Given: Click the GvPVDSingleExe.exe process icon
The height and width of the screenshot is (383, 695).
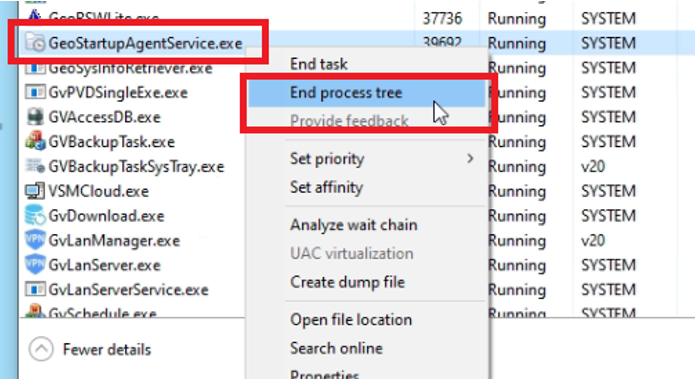Looking at the screenshot, I should coord(35,92).
